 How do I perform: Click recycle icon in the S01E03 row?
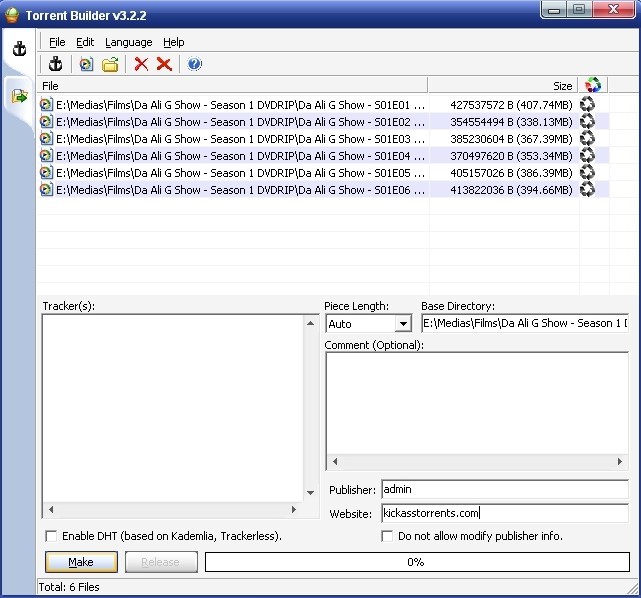(x=587, y=138)
